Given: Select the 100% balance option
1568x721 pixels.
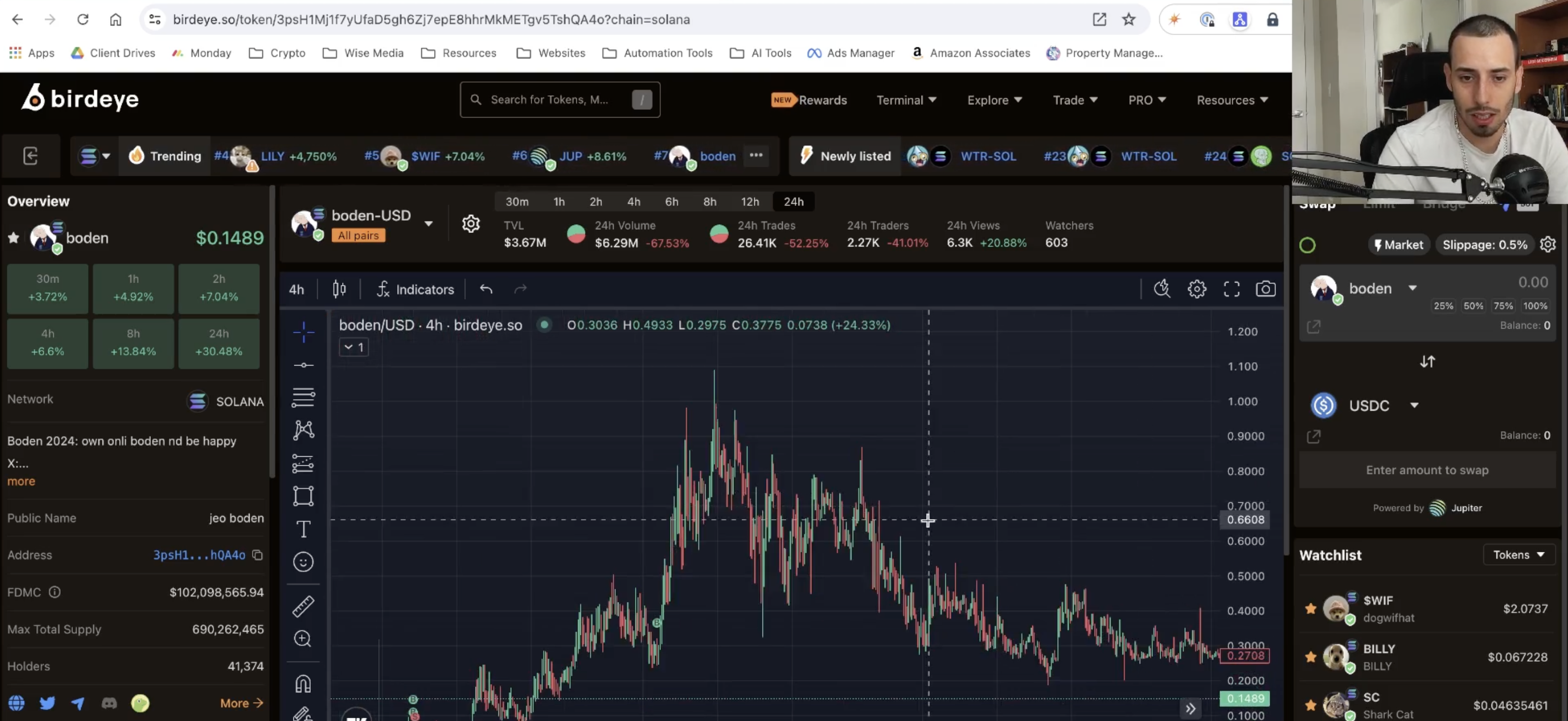Looking at the screenshot, I should [1535, 306].
